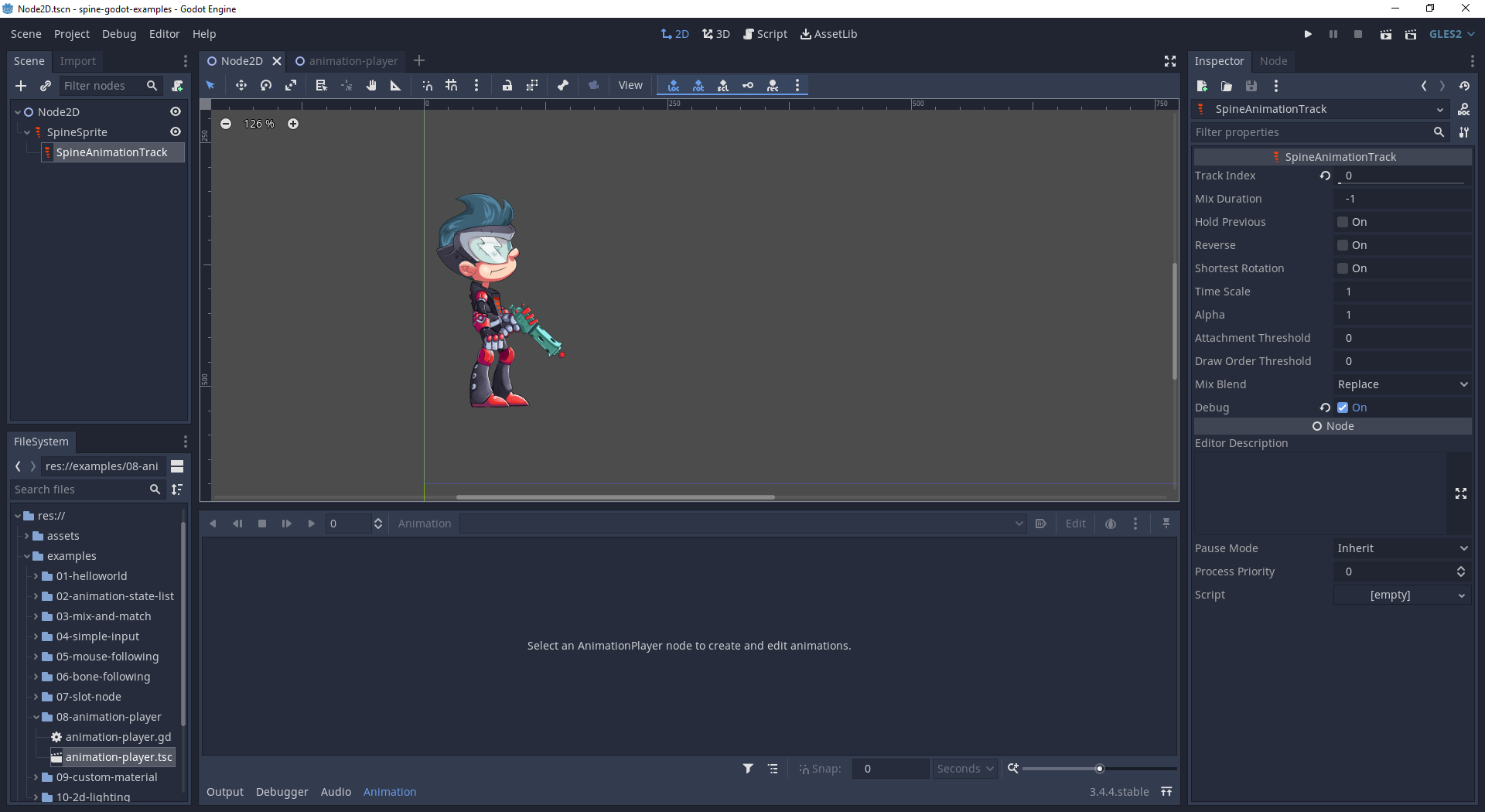Click the auto-insert keys (rec) icon
Image resolution: width=1485 pixels, height=812 pixels.
coord(773,86)
